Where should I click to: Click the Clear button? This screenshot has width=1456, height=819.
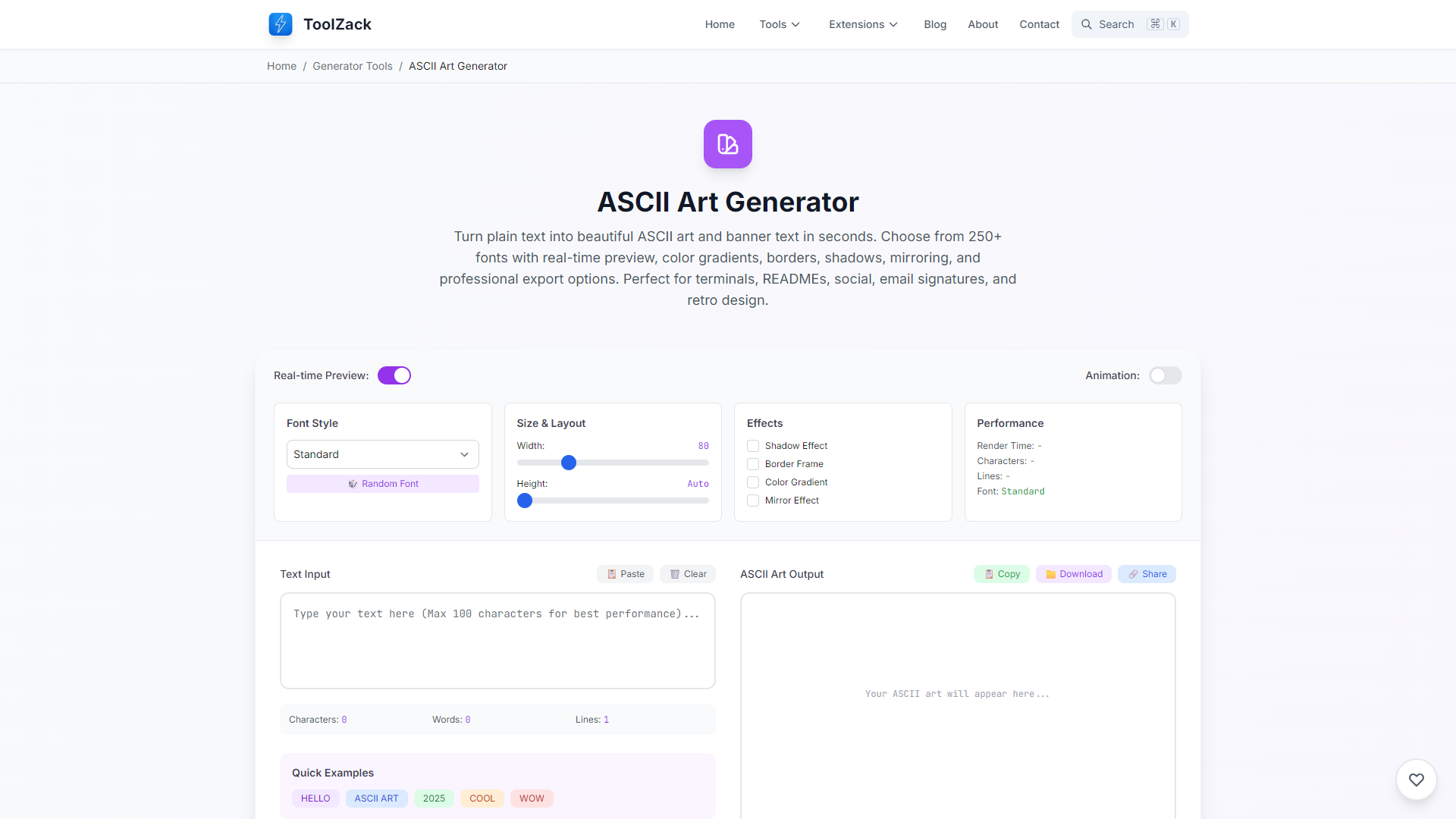[688, 574]
